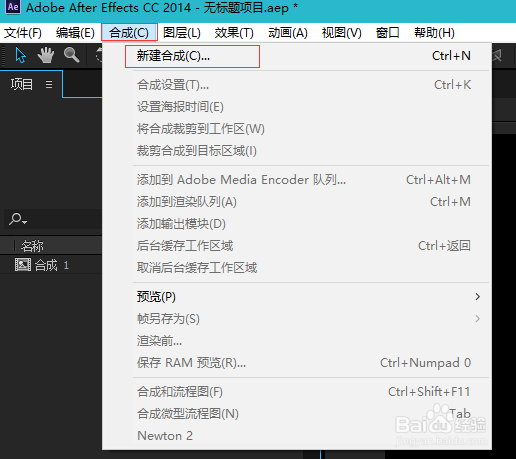Select the Zoom magnifier tool

click(x=71, y=55)
